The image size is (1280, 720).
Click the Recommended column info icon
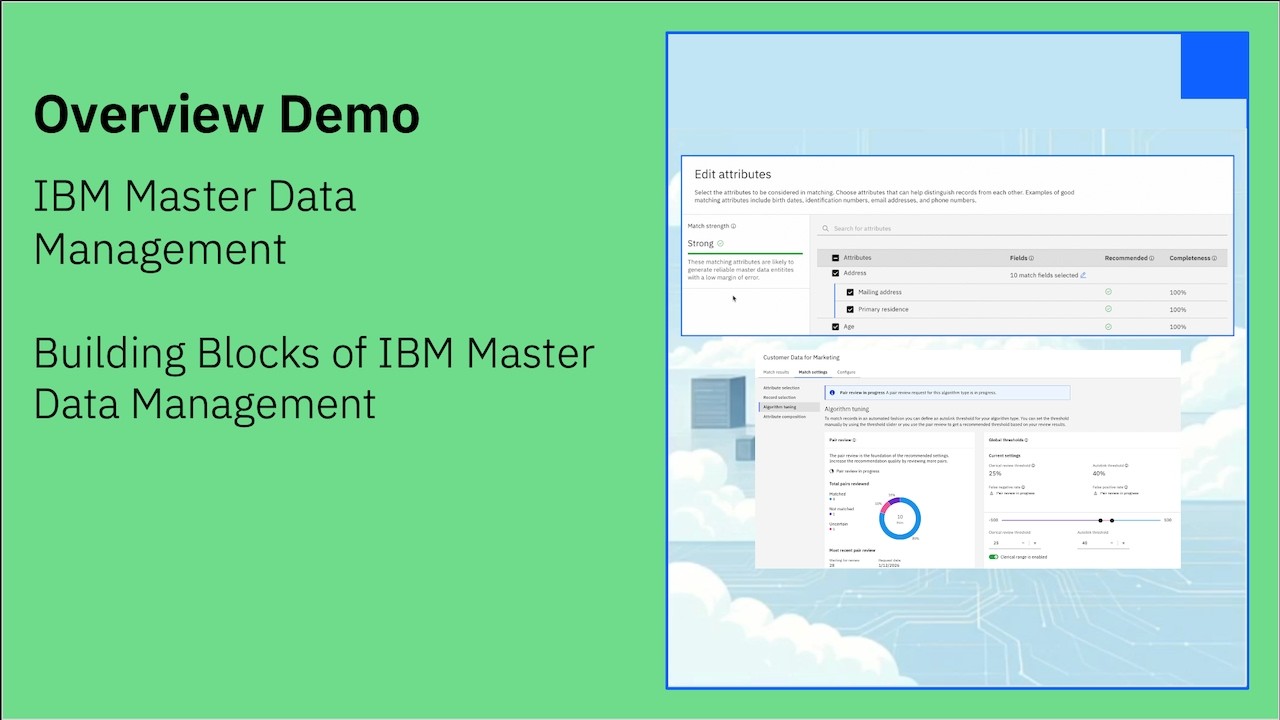coord(1151,258)
